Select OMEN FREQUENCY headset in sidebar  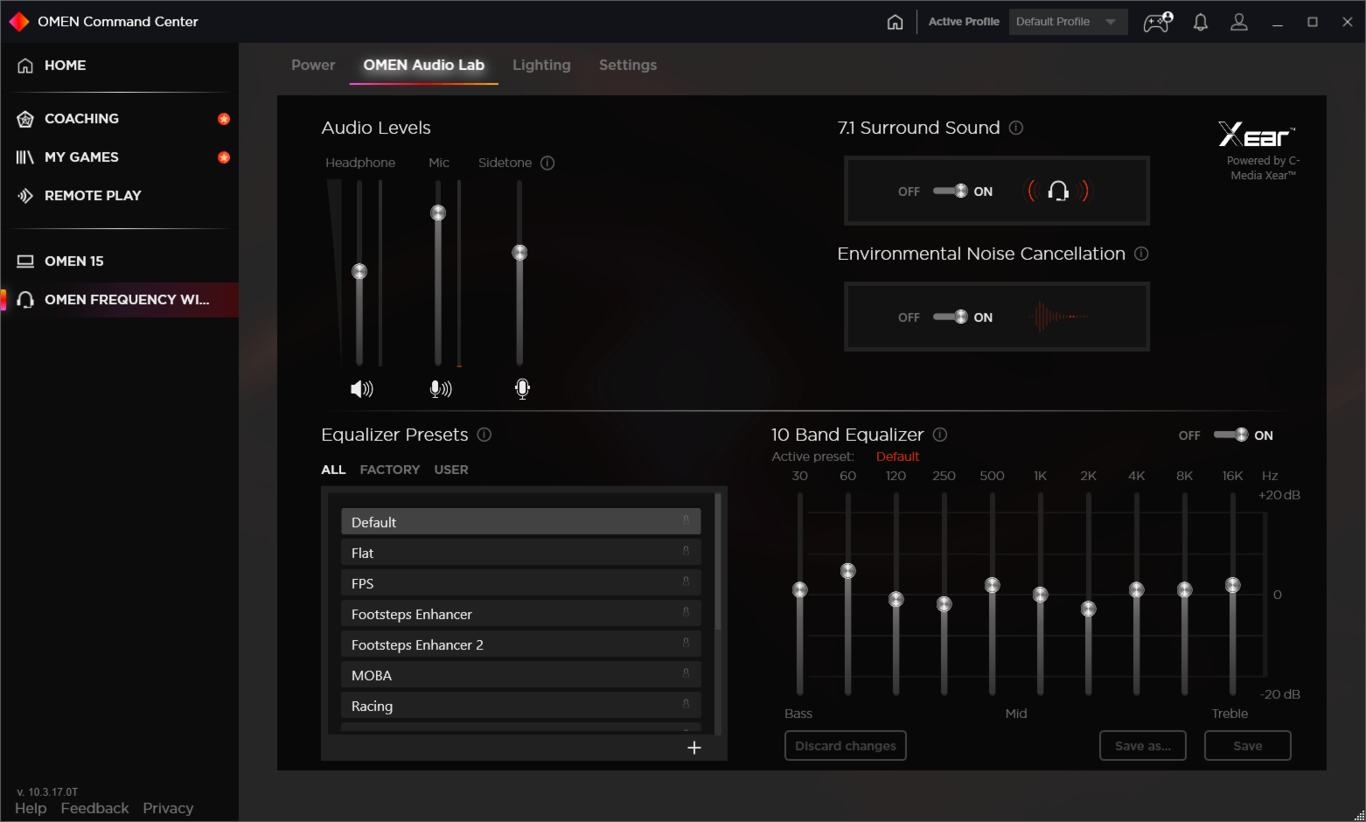(119, 299)
